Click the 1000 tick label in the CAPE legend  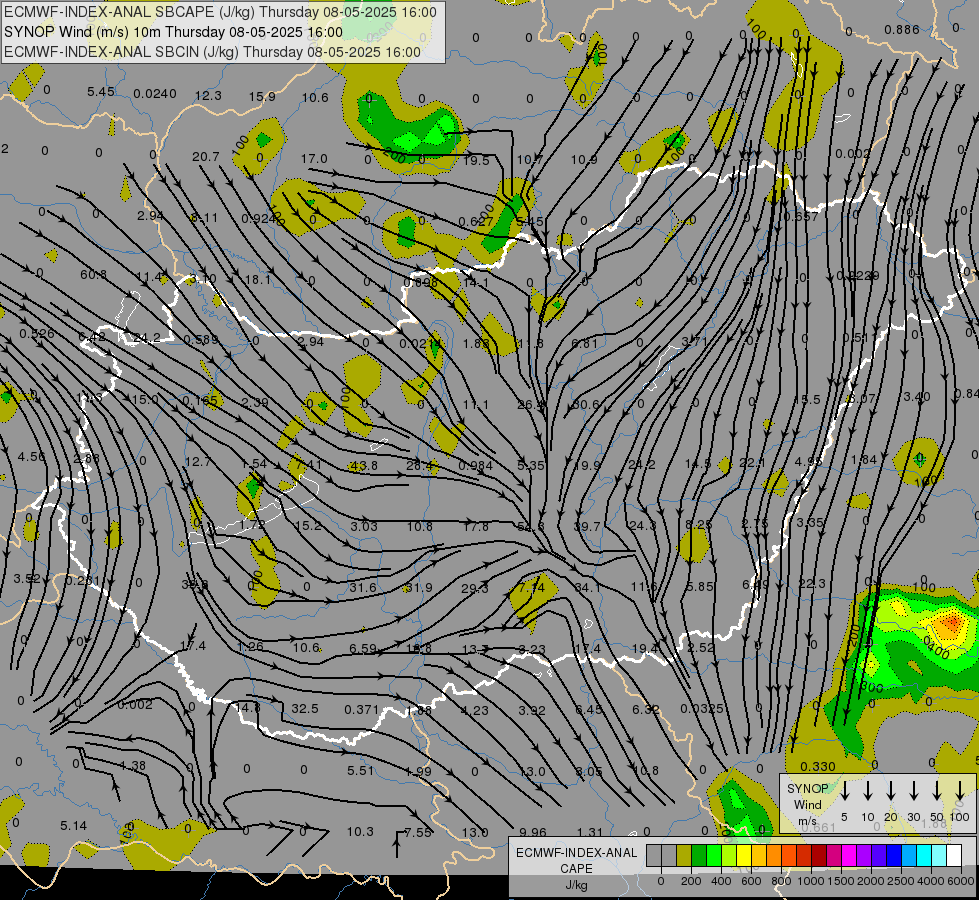(811, 881)
